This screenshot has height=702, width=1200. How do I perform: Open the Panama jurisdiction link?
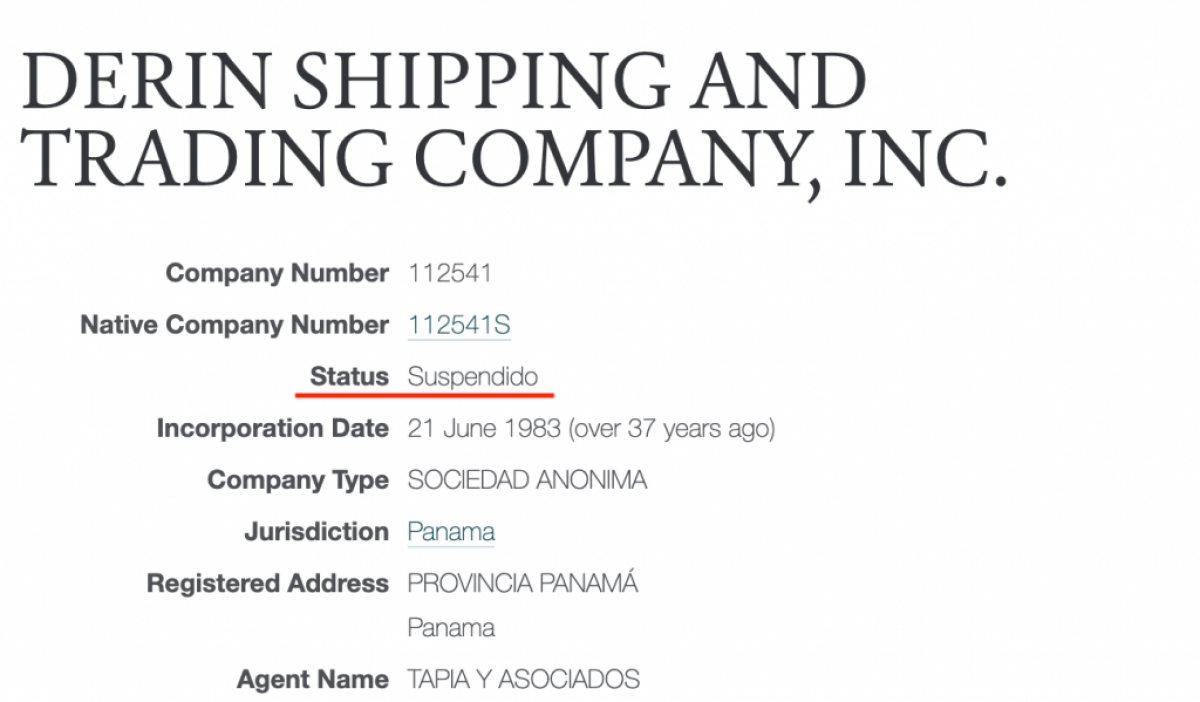451,532
